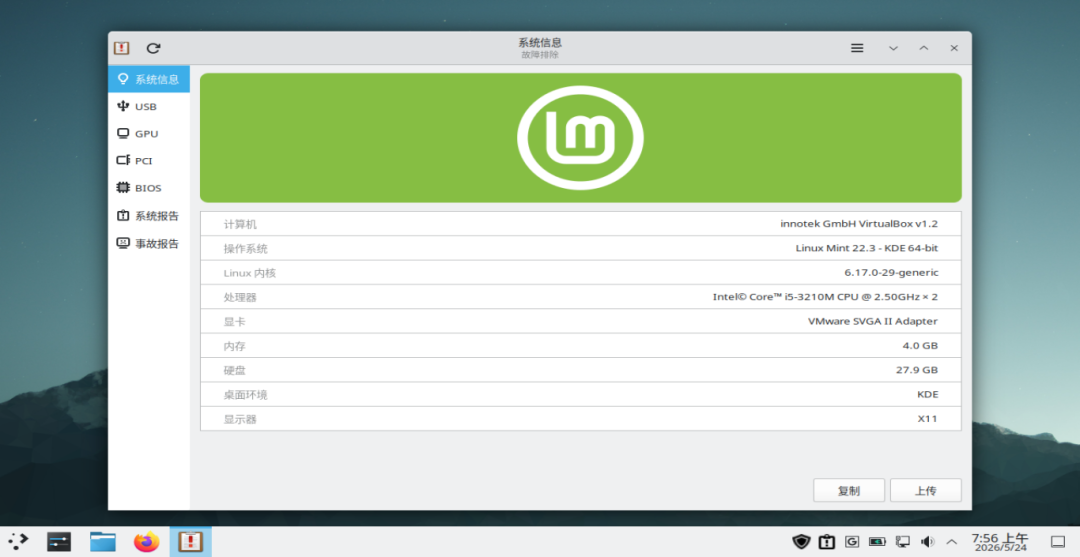Select the display server value 'X11'

point(927,419)
